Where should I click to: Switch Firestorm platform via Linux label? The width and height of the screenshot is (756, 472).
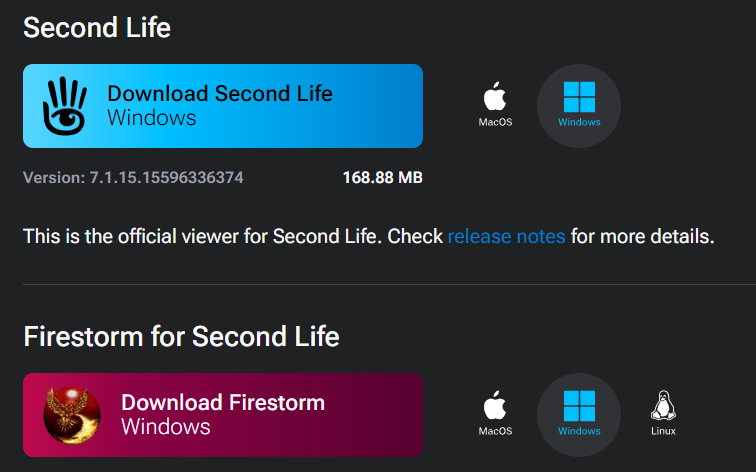[x=663, y=431]
